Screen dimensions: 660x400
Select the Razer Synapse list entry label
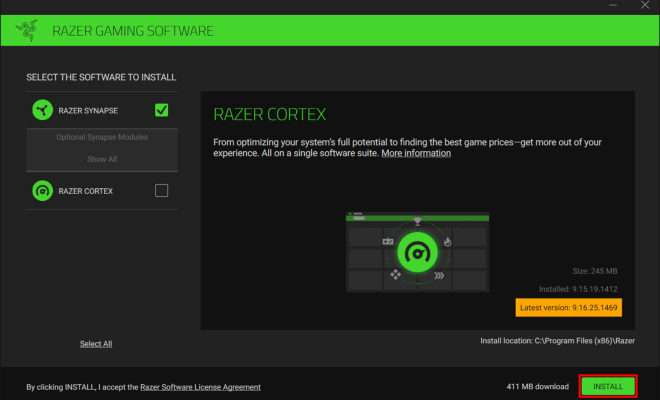pyautogui.click(x=88, y=111)
